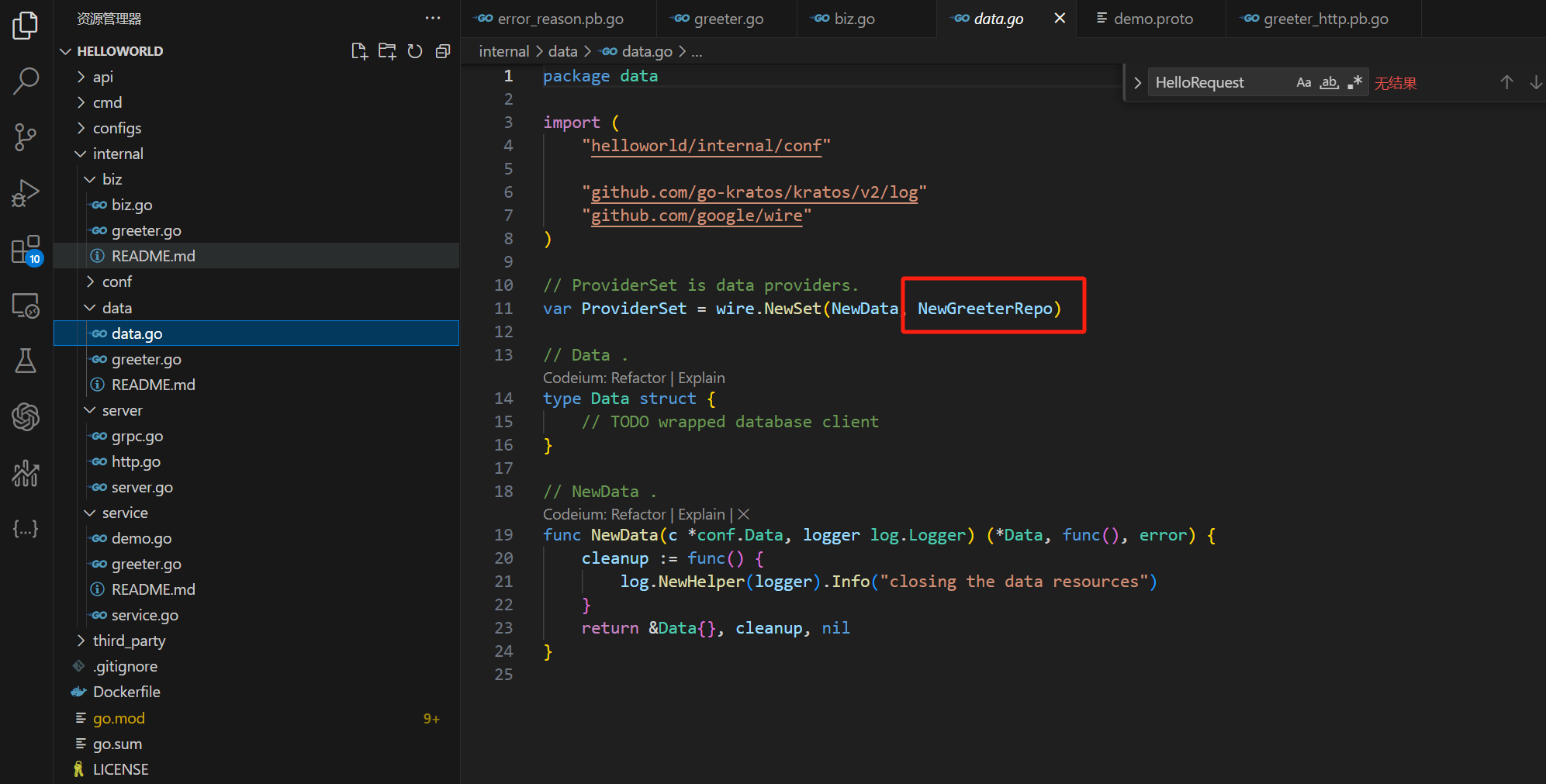Image resolution: width=1546 pixels, height=784 pixels.
Task: Click 'internal' in the breadcrumb path
Action: [x=503, y=51]
